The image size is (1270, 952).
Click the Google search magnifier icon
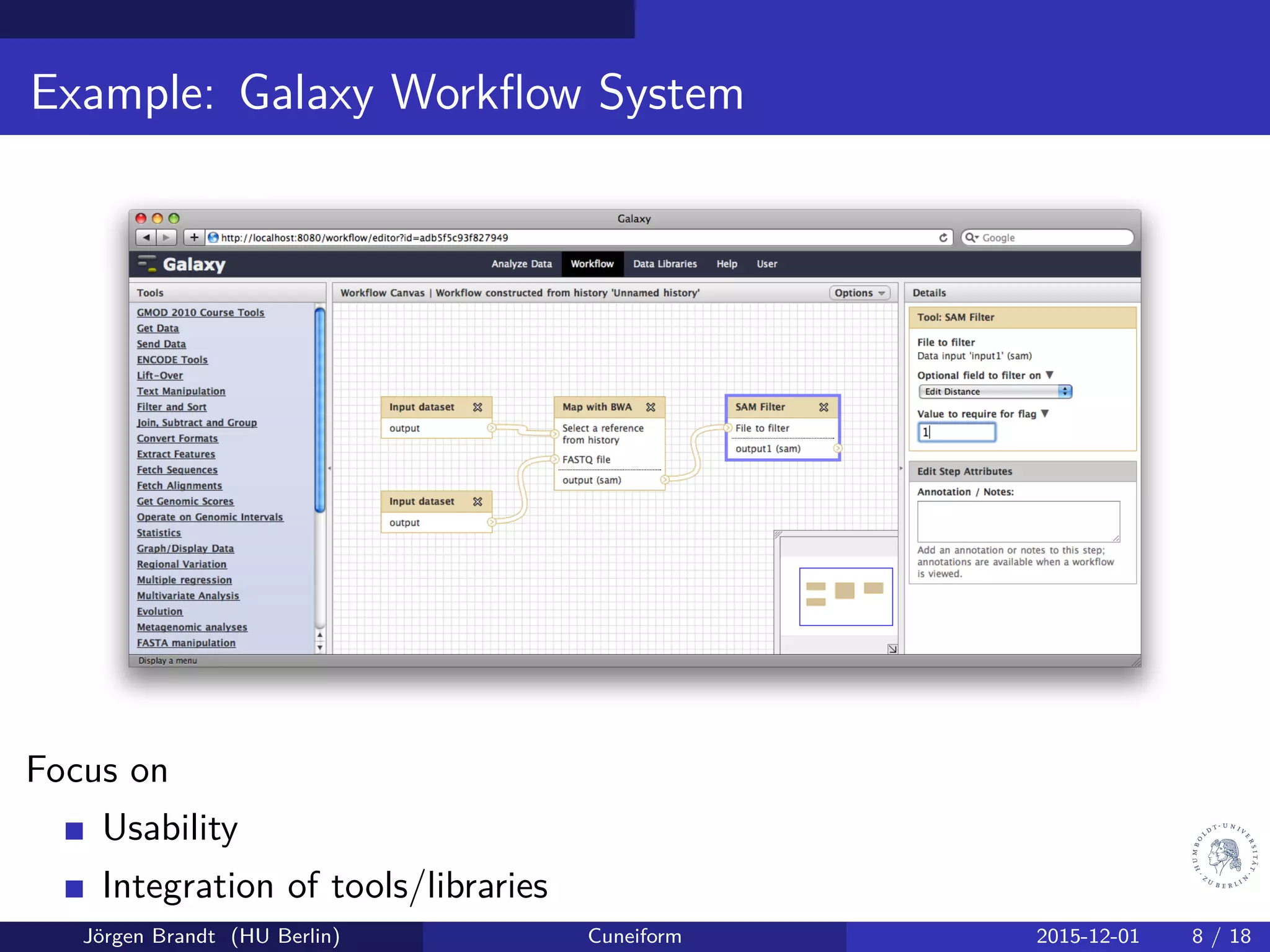970,237
